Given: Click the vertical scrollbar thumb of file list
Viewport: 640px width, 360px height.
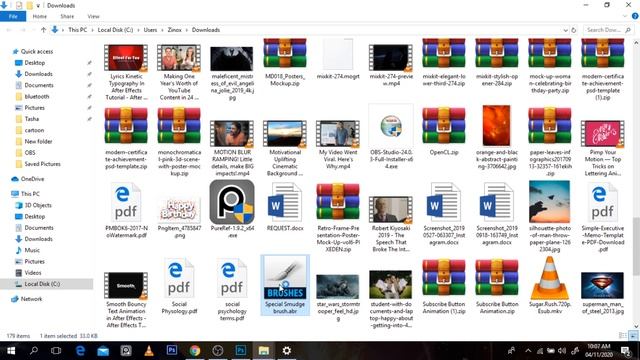Looking at the screenshot, I should pyautogui.click(x=636, y=247).
